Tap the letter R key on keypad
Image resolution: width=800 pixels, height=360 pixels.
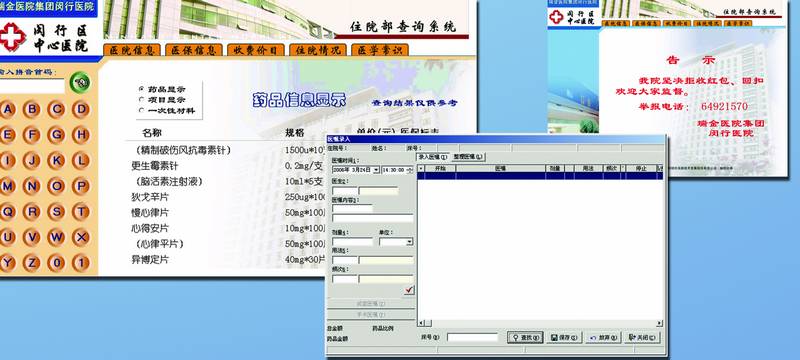[32, 212]
